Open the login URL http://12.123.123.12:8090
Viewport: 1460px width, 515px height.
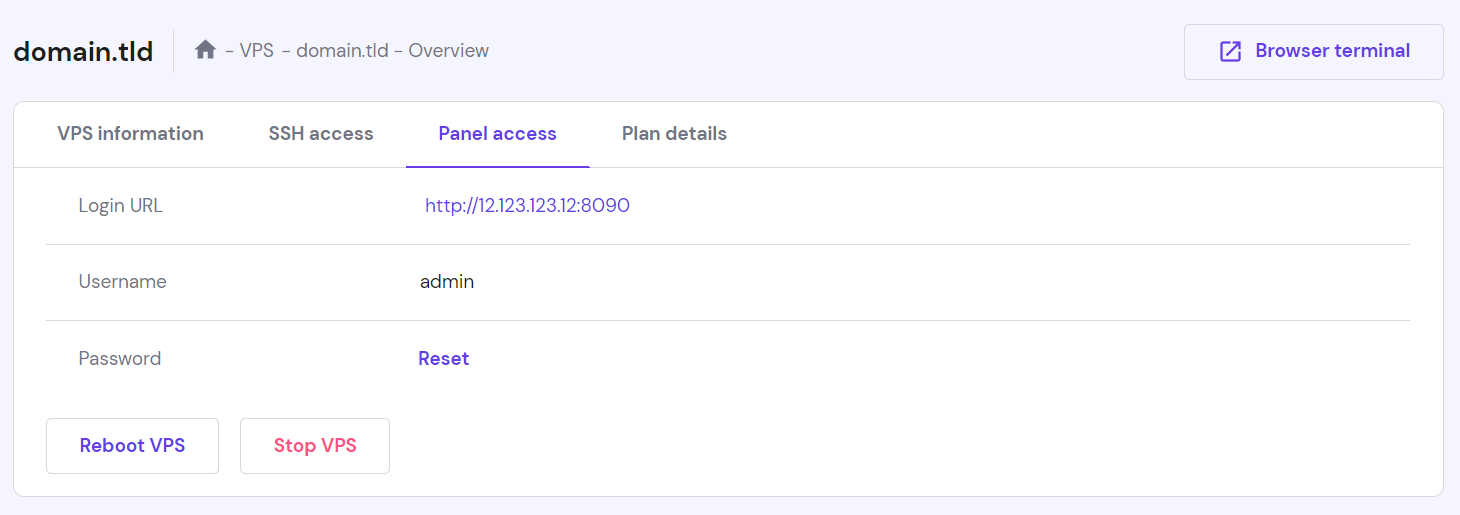click(527, 206)
